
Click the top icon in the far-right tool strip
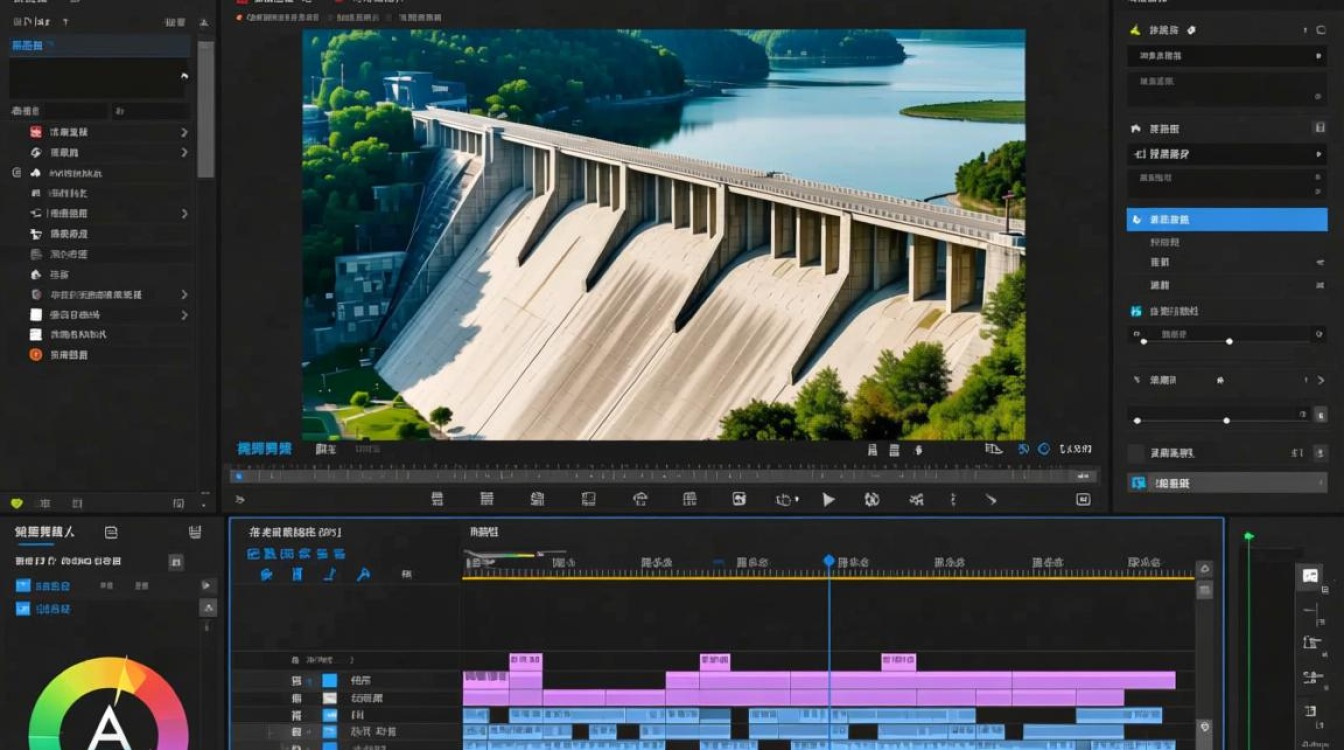pyautogui.click(x=1310, y=576)
